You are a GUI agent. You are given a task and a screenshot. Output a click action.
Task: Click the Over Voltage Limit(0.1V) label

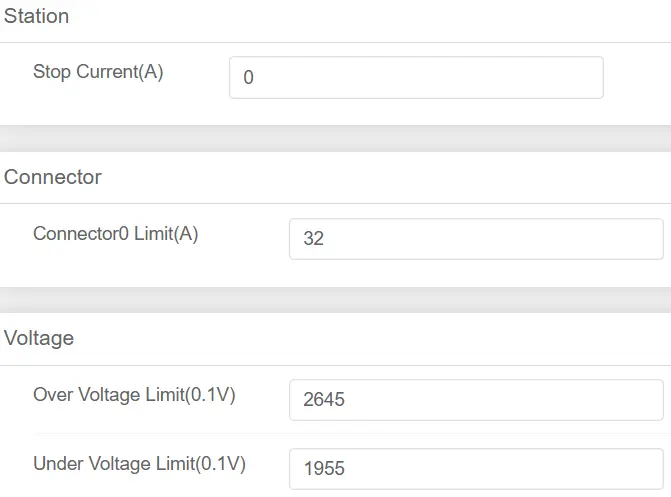[x=134, y=395]
